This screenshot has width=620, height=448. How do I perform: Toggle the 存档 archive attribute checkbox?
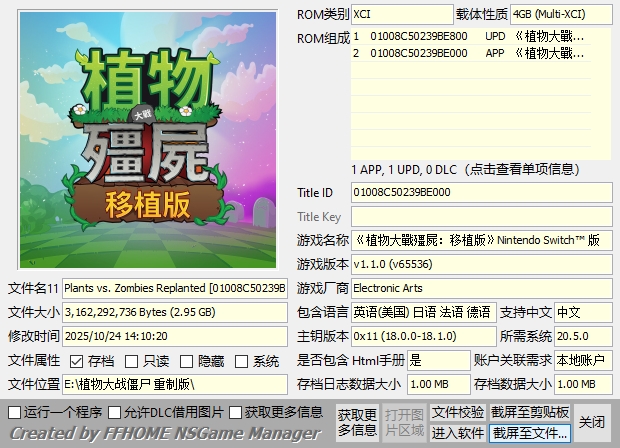(77, 361)
